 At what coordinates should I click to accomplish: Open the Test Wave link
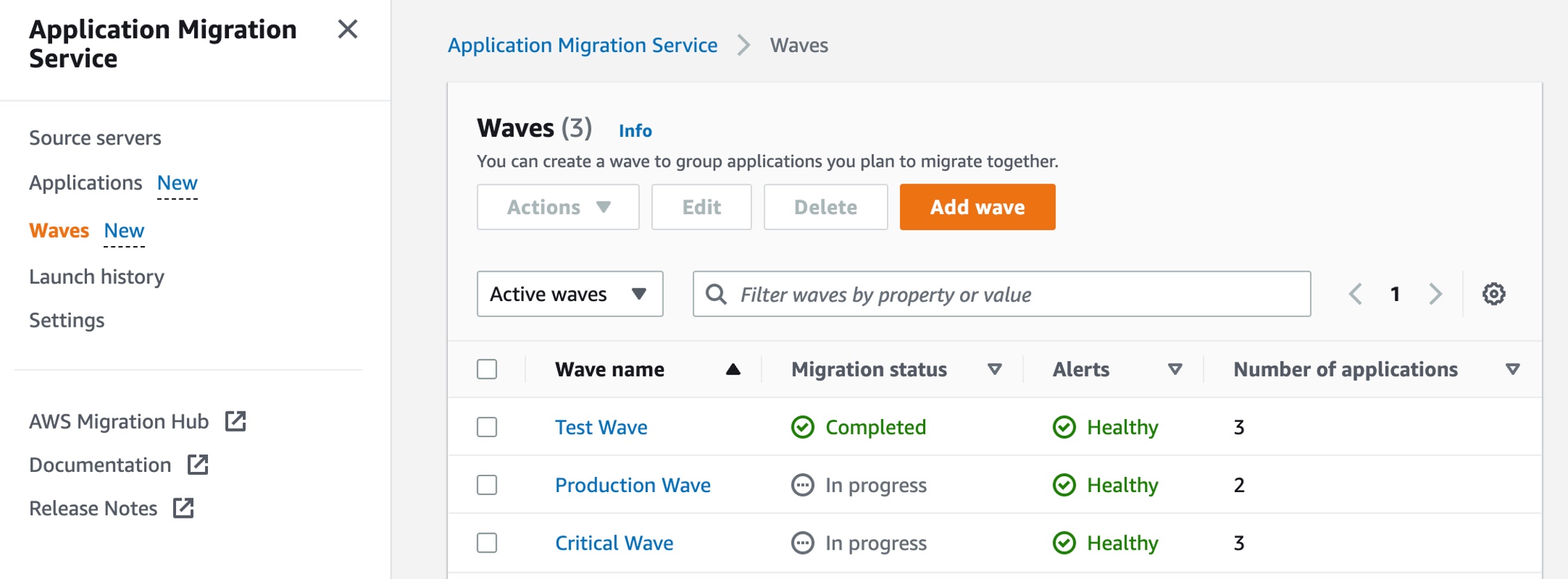click(x=601, y=427)
